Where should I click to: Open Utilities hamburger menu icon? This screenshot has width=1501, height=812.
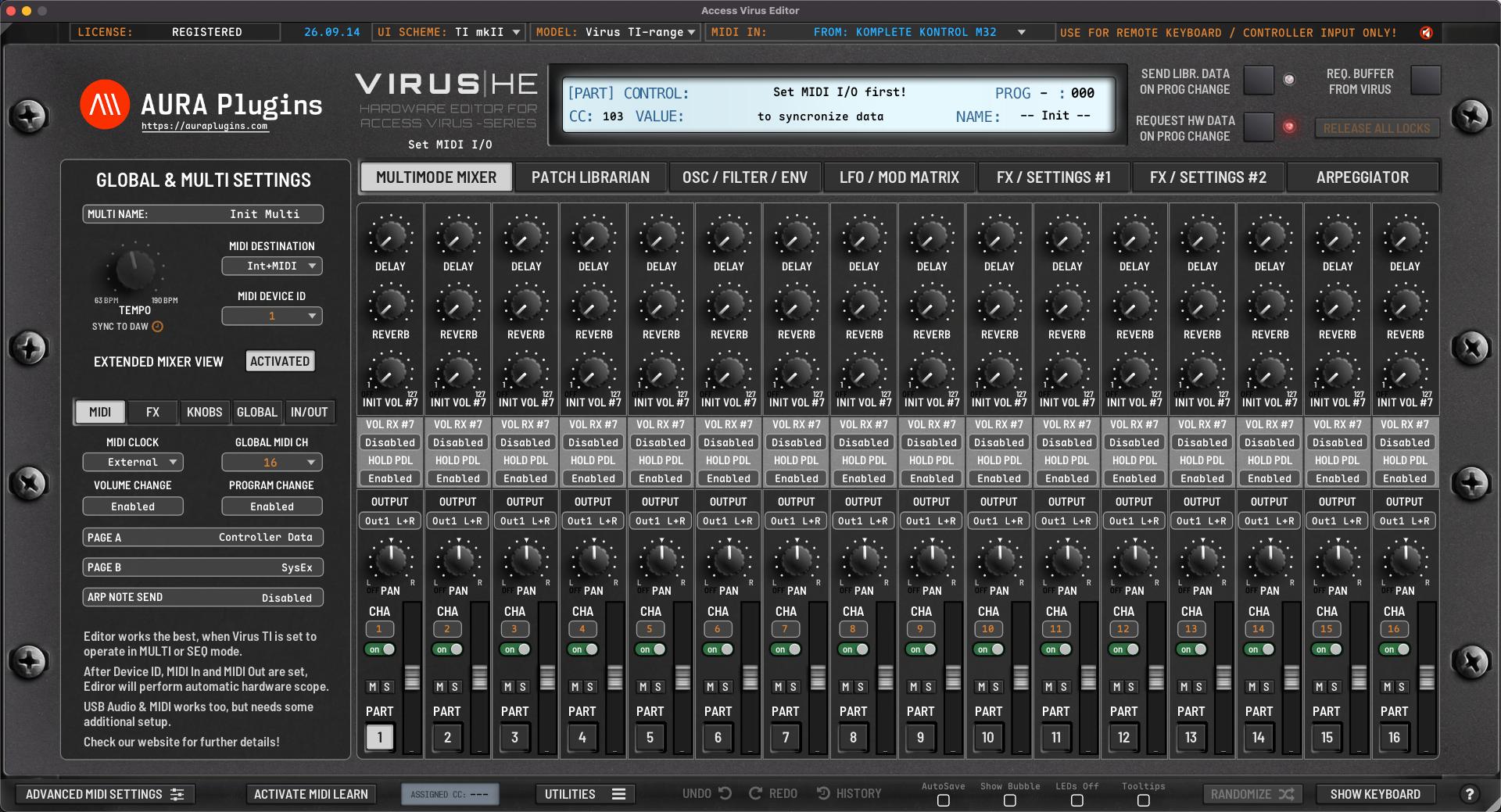click(618, 794)
